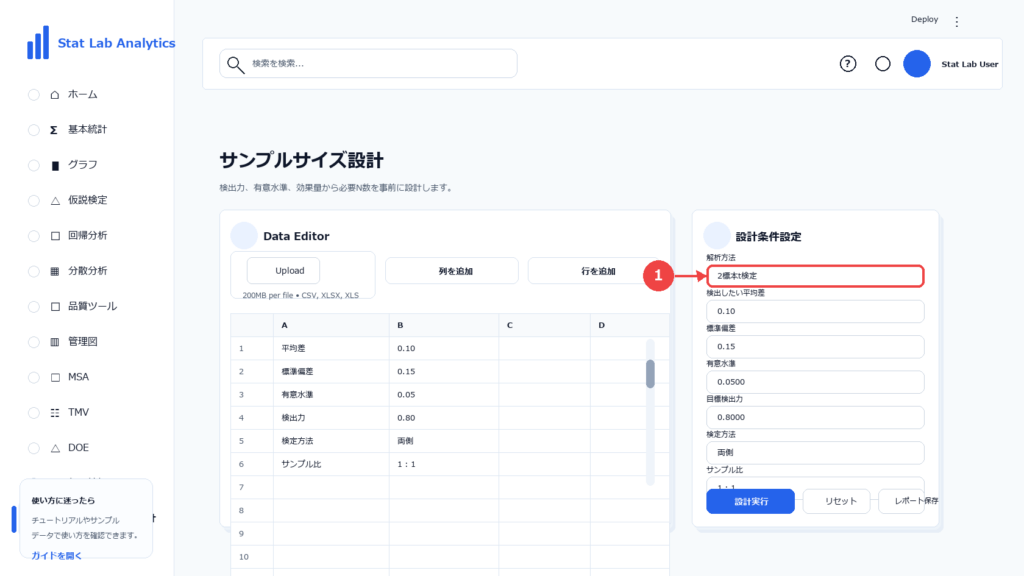Select the 仮説検定 radio button
The width and height of the screenshot is (1024, 576).
point(34,200)
